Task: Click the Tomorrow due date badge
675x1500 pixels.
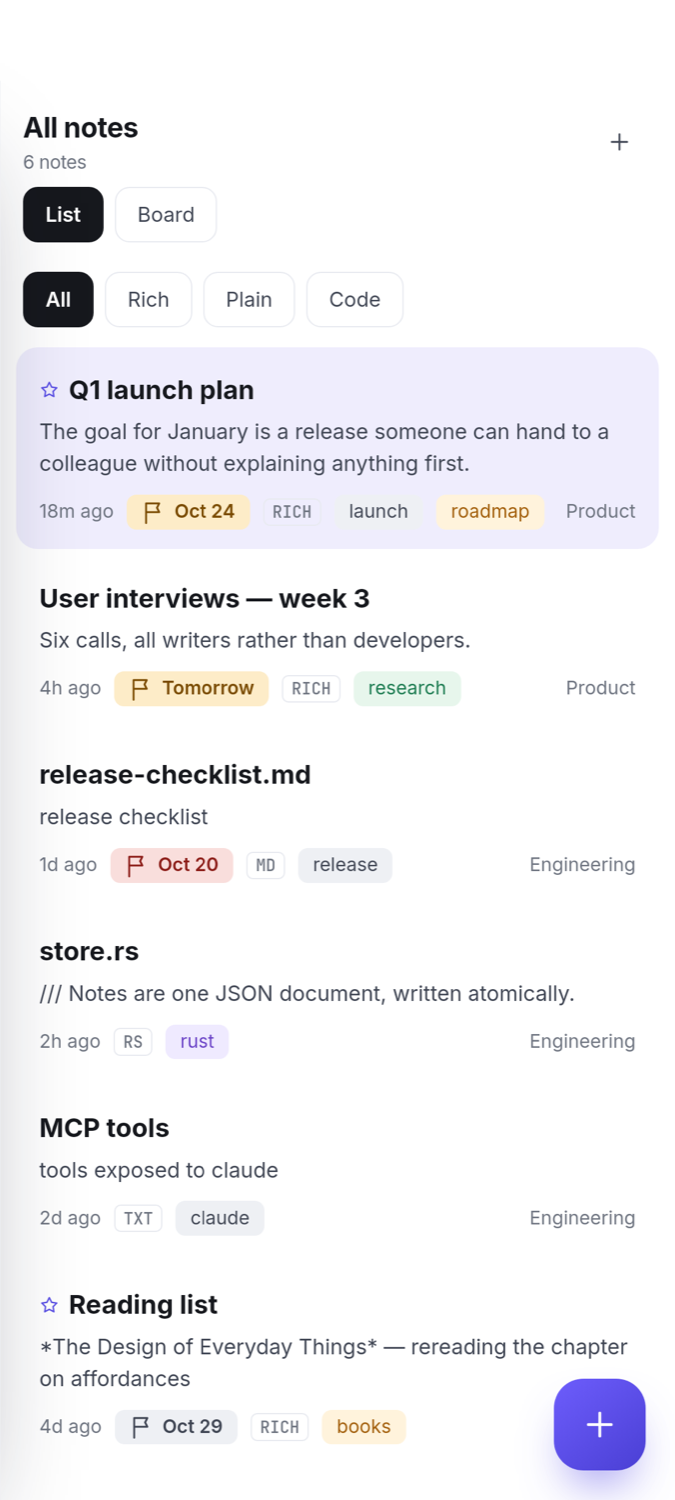Action: 191,689
